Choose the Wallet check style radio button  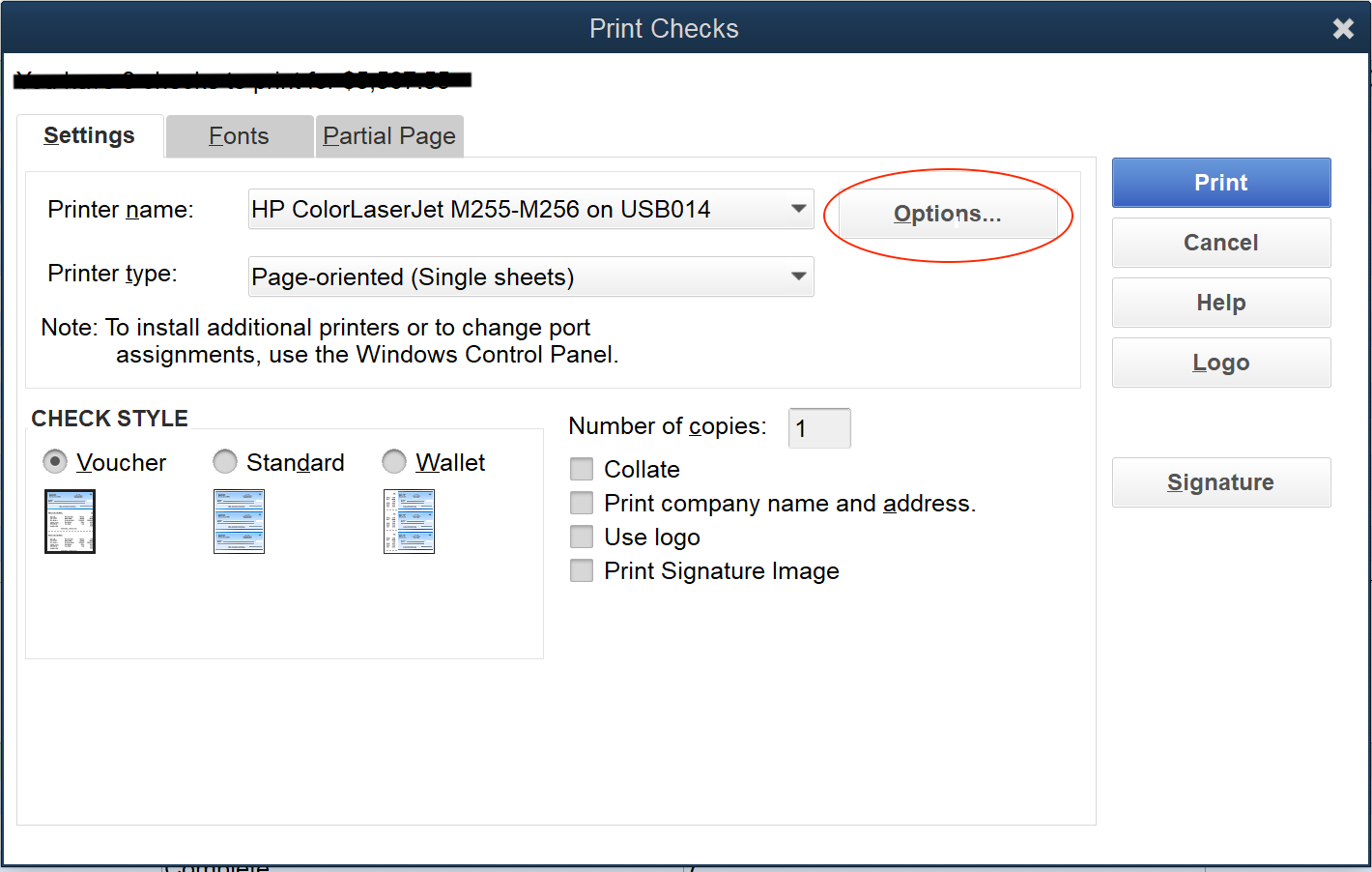pyautogui.click(x=394, y=462)
